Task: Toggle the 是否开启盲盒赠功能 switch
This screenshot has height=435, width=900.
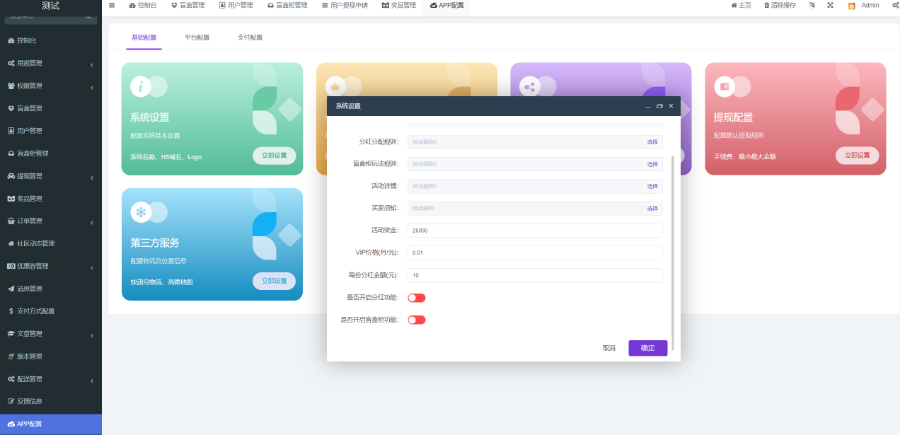Action: tap(416, 320)
